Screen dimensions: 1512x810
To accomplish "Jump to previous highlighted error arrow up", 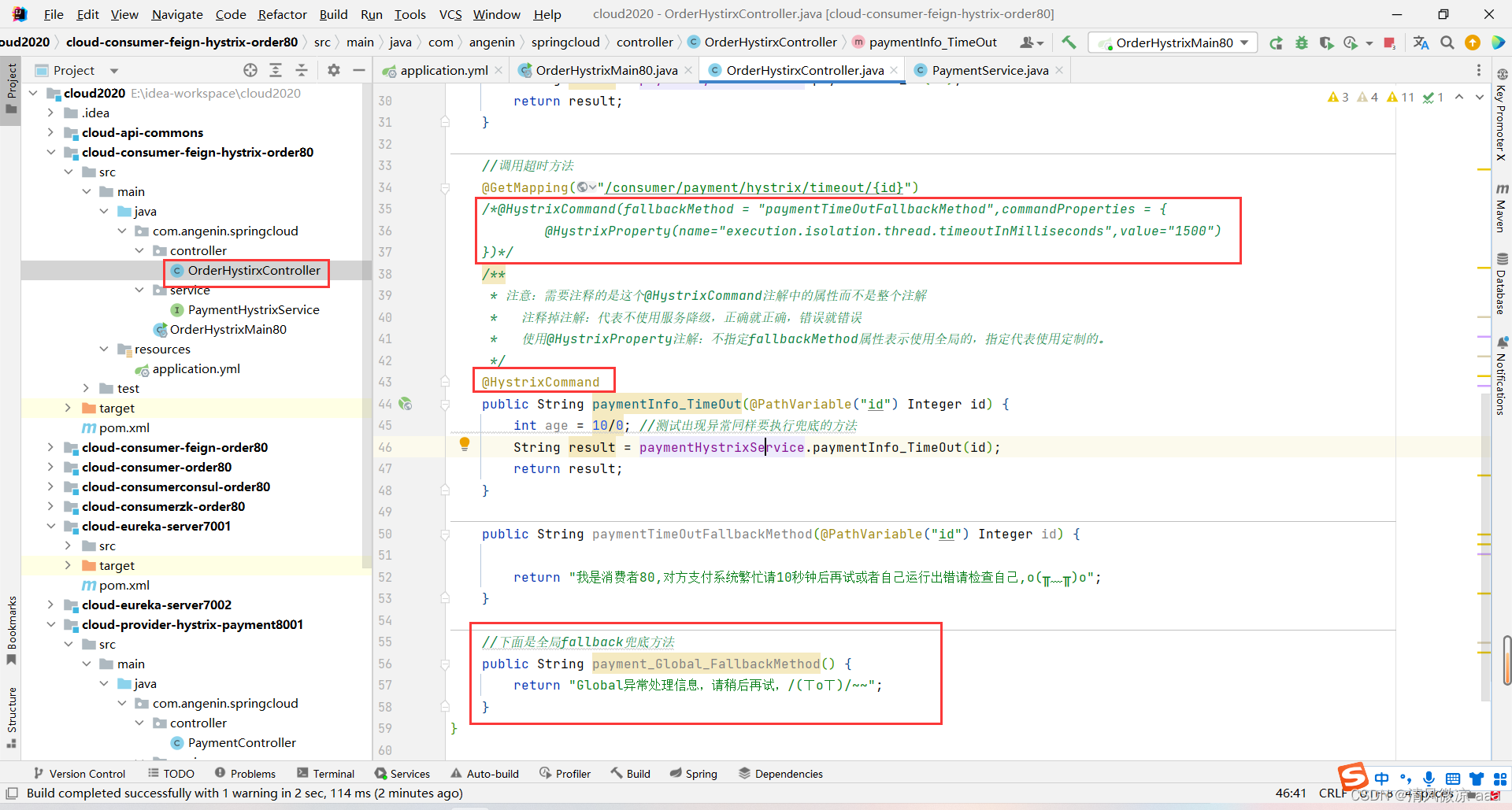I will [1459, 97].
